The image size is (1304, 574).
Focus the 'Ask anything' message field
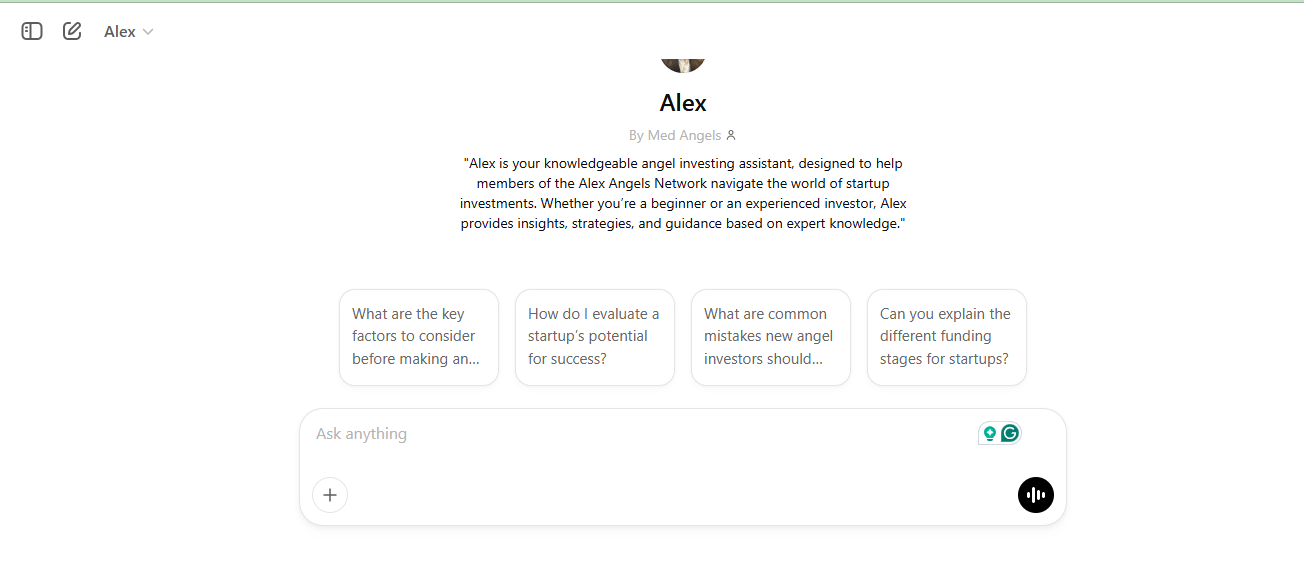pyautogui.click(x=640, y=434)
